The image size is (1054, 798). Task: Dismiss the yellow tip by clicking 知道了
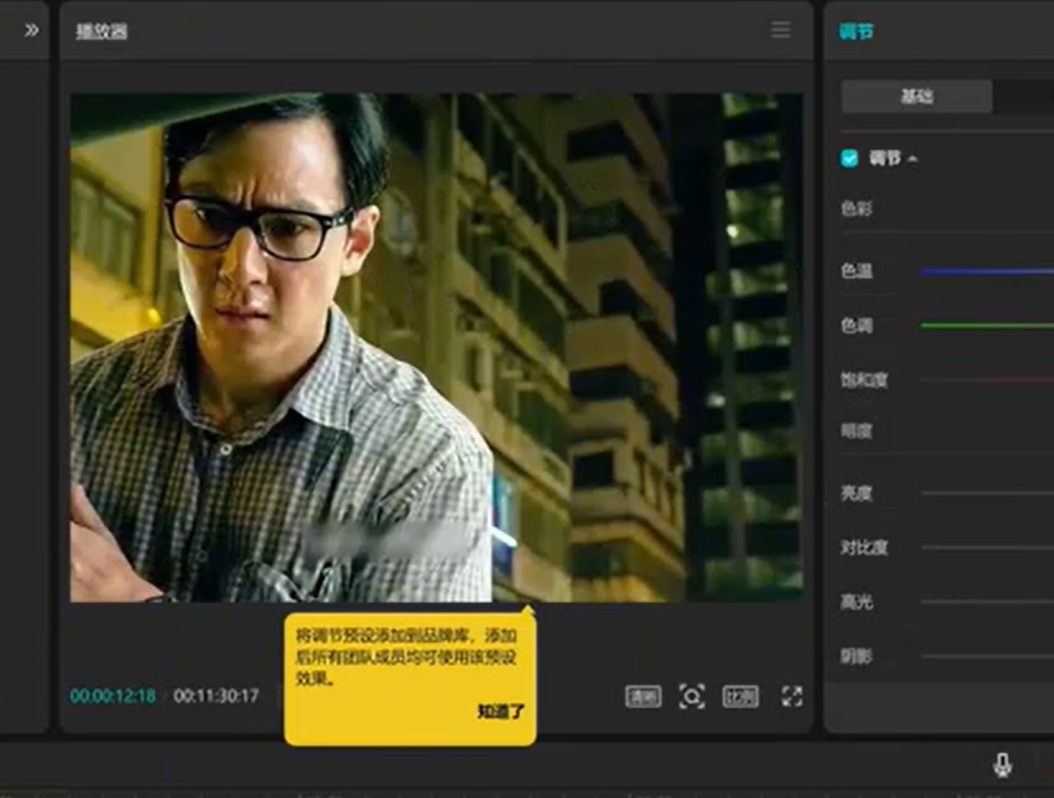click(501, 711)
